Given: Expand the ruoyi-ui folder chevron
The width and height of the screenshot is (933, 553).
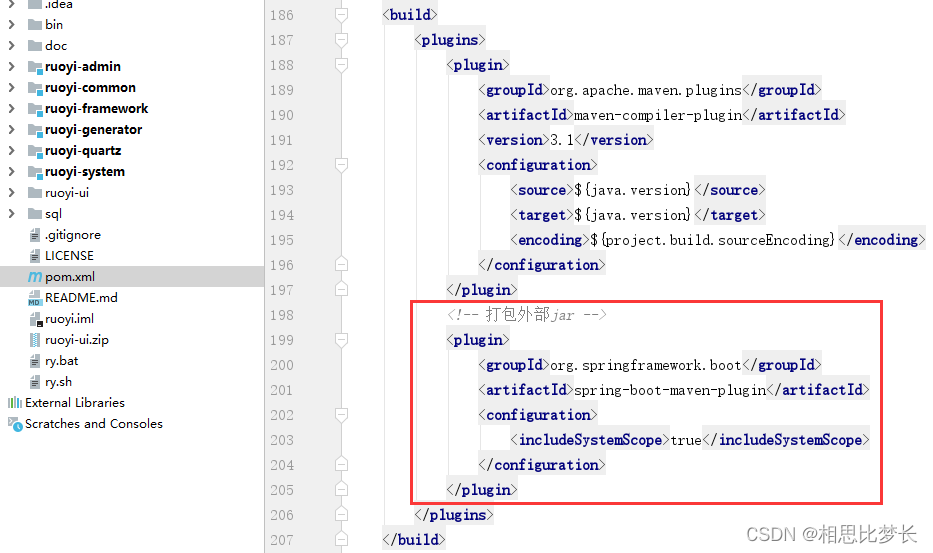Looking at the screenshot, I should [x=11, y=192].
